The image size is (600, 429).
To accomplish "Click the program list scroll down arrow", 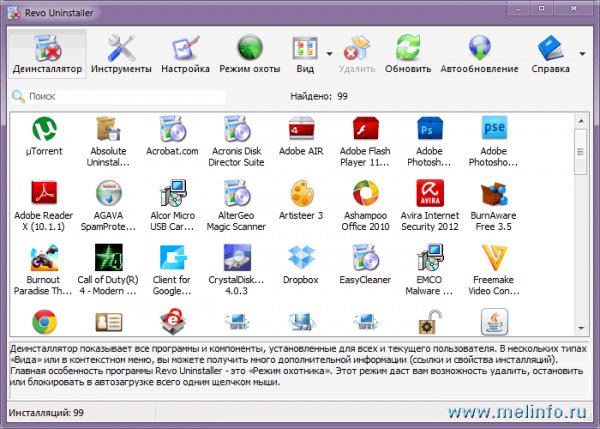I will (x=581, y=328).
